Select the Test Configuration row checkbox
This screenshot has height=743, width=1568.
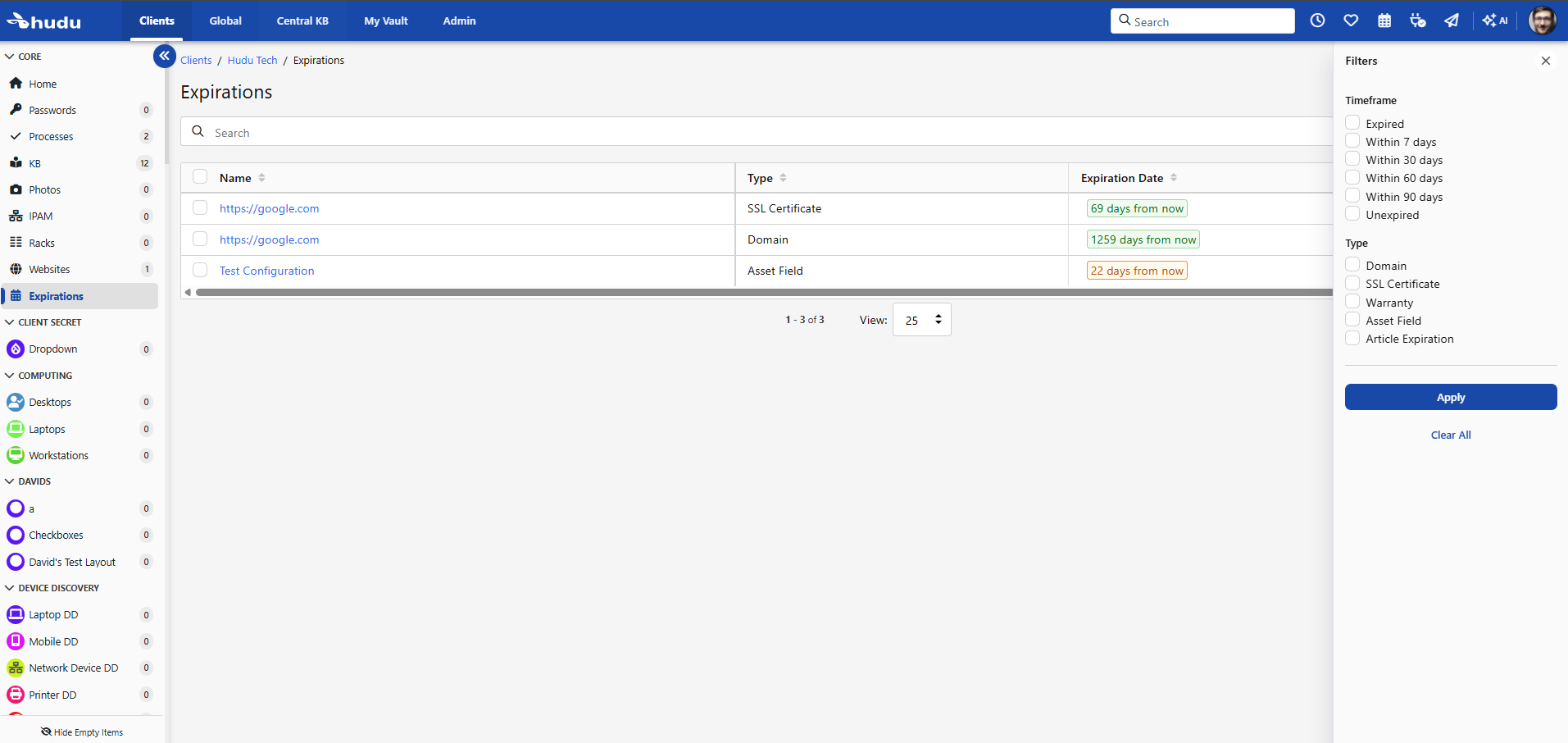[200, 270]
